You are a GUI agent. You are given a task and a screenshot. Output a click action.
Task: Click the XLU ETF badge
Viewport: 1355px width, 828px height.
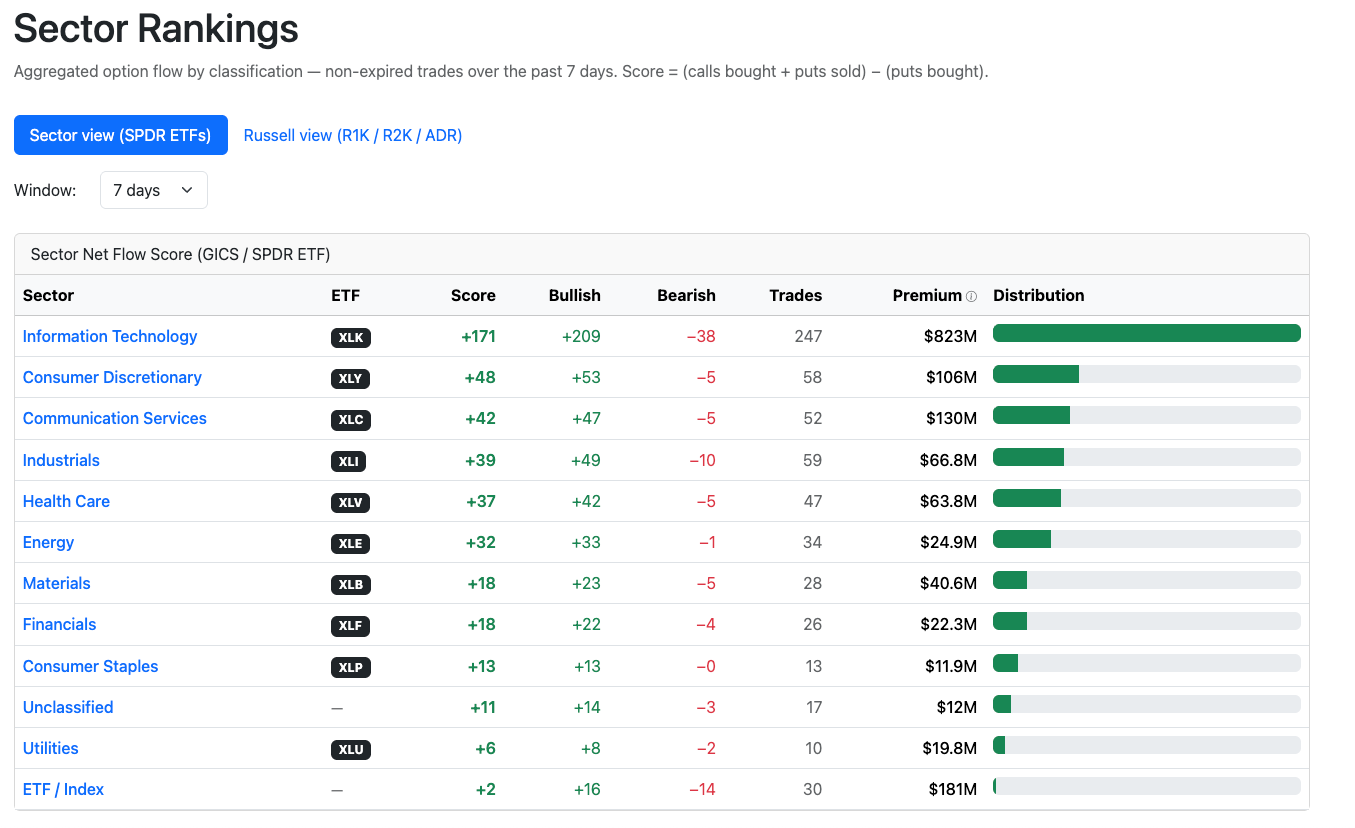click(351, 750)
